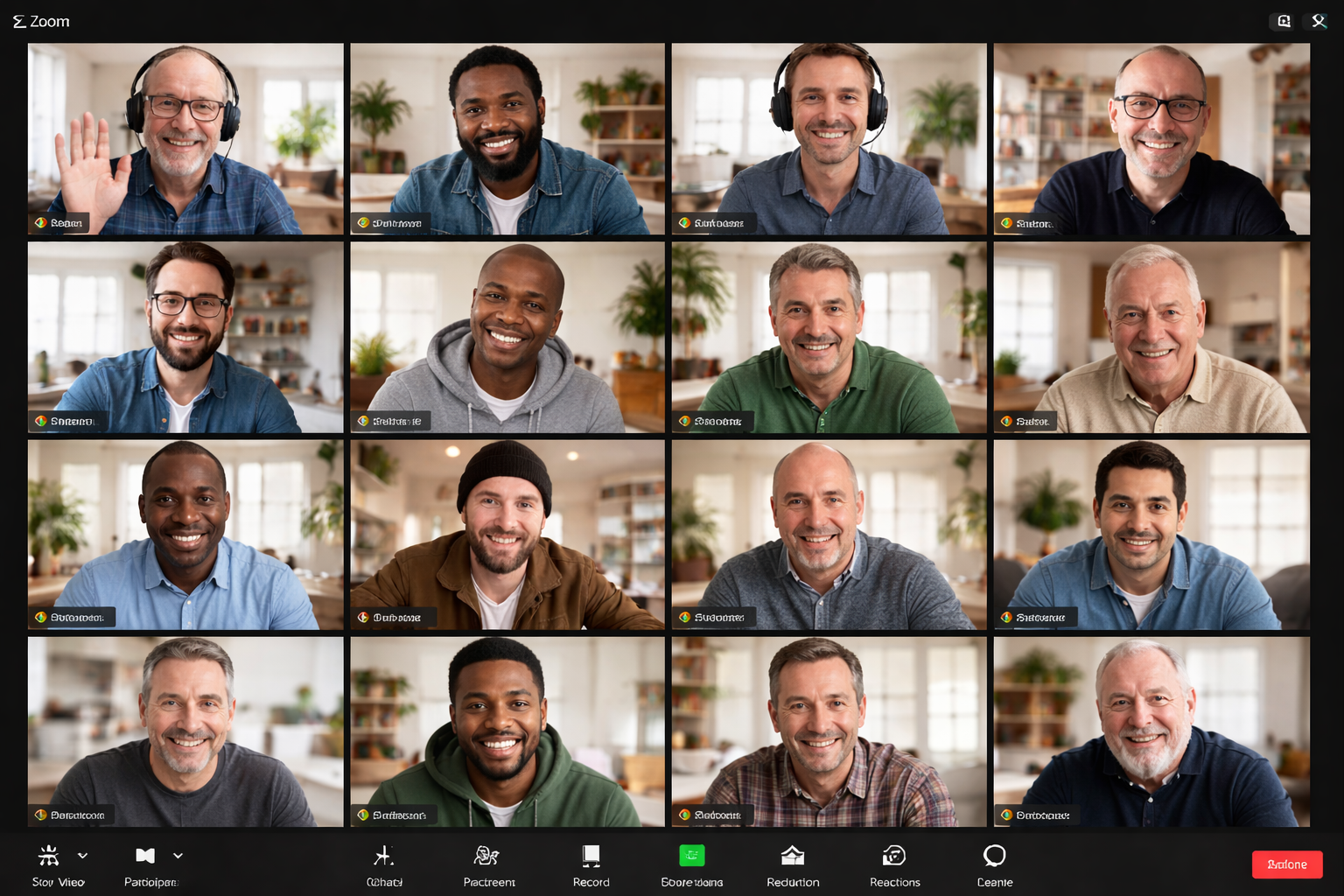
Task: Click the settings icon in the top-right corner
Action: tap(1319, 20)
